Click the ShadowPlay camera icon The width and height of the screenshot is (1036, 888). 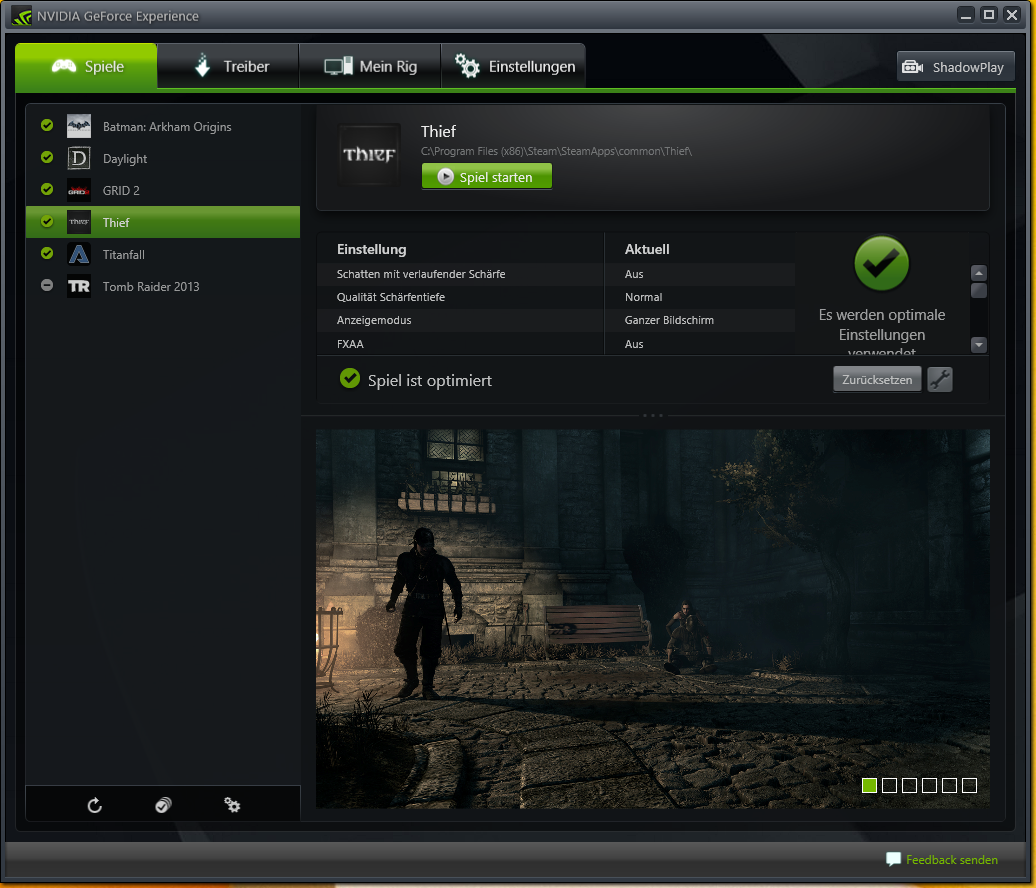(x=912, y=67)
